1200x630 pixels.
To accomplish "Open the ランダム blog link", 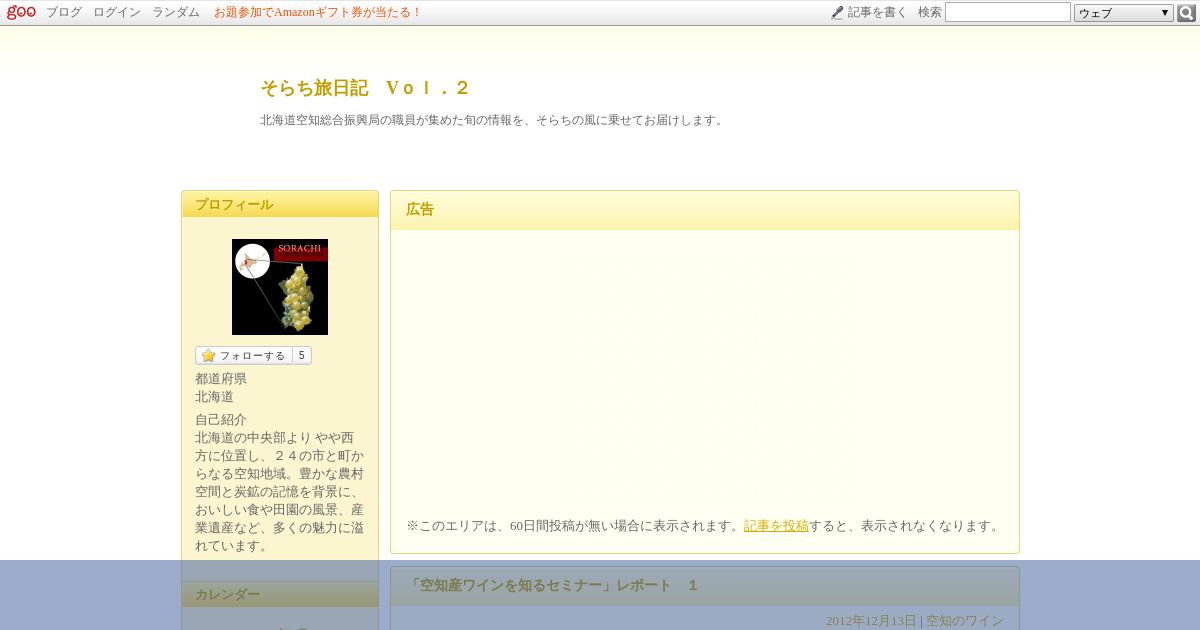I will pyautogui.click(x=176, y=12).
